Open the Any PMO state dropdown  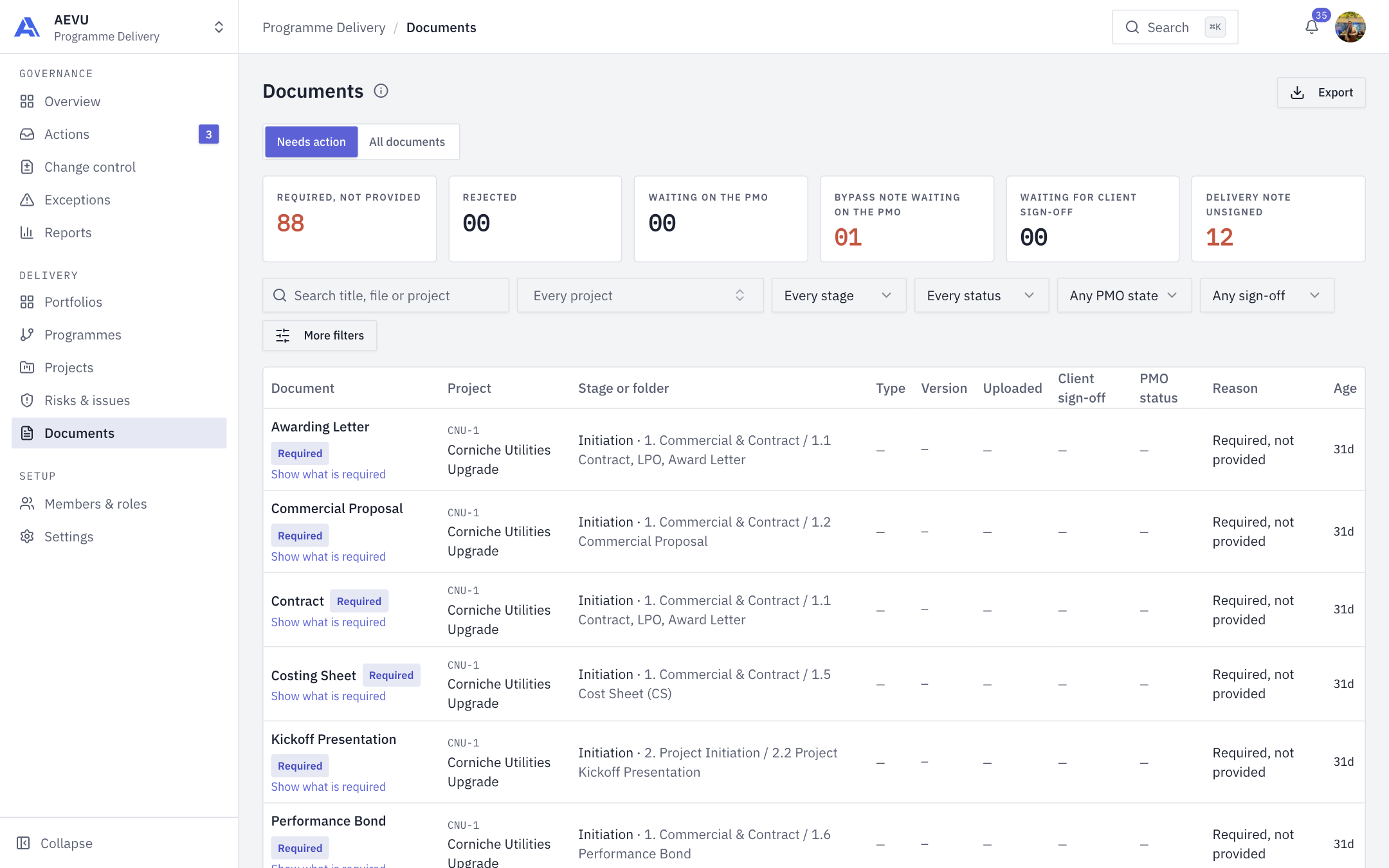pos(1124,296)
